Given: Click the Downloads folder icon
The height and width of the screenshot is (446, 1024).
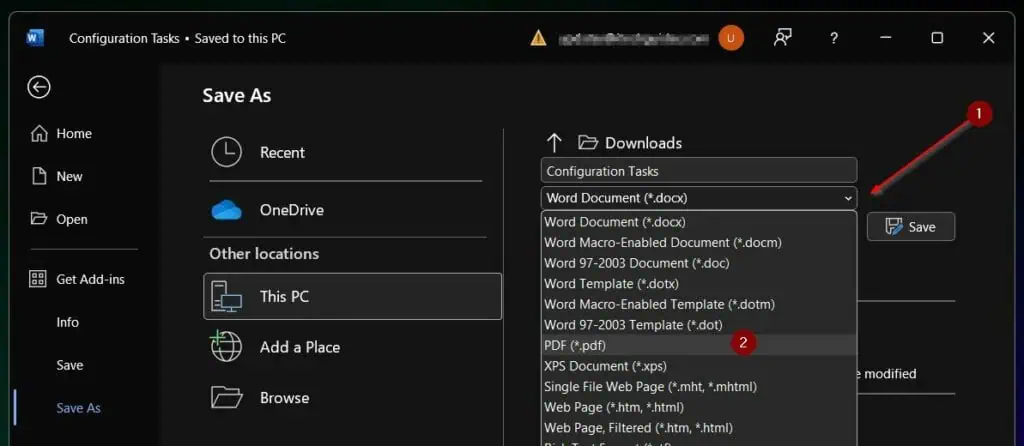Looking at the screenshot, I should point(588,142).
